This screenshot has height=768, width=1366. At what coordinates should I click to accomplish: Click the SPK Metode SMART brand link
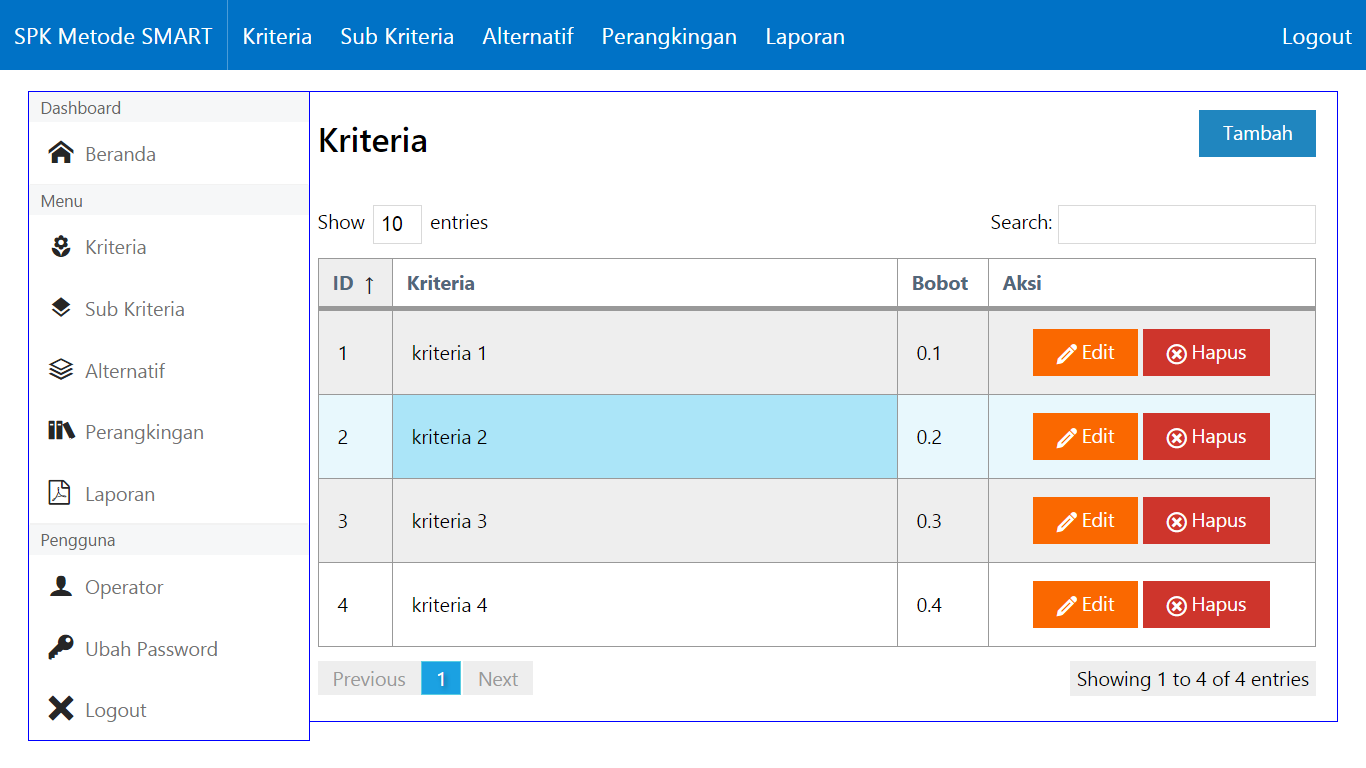pos(113,36)
